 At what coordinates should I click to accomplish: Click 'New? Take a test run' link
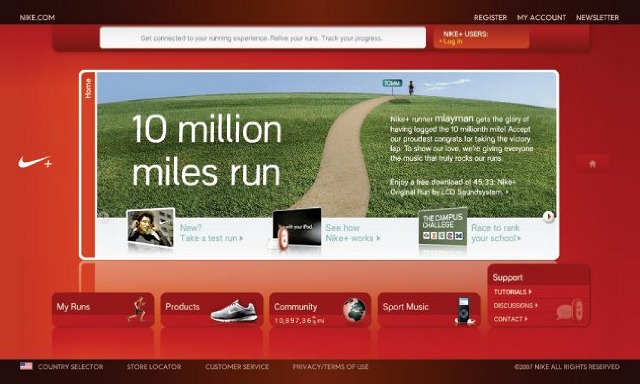point(211,233)
